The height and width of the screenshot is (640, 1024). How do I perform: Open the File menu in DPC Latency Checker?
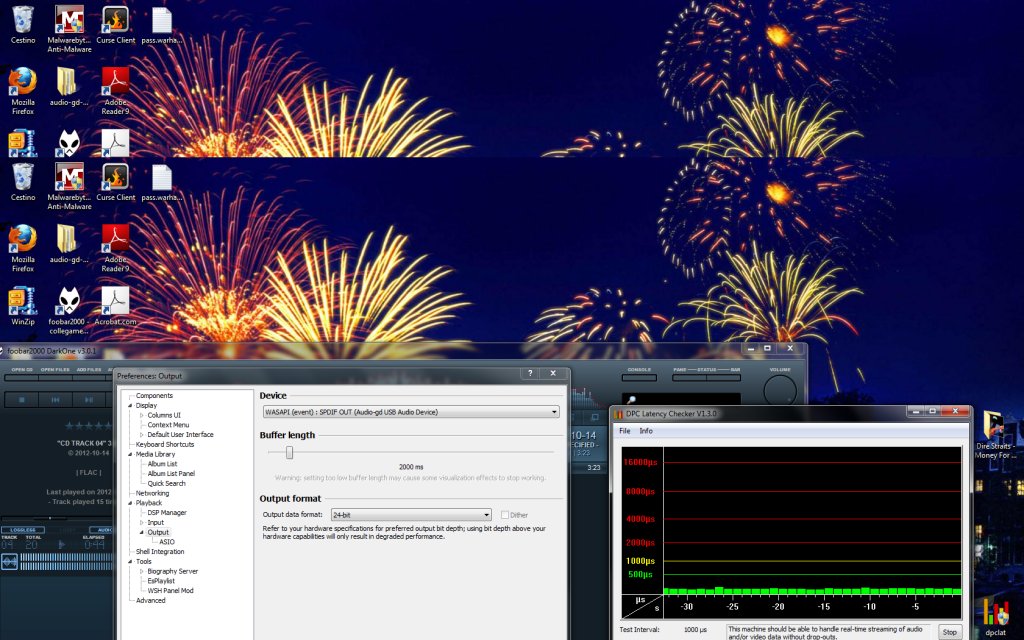(x=625, y=431)
